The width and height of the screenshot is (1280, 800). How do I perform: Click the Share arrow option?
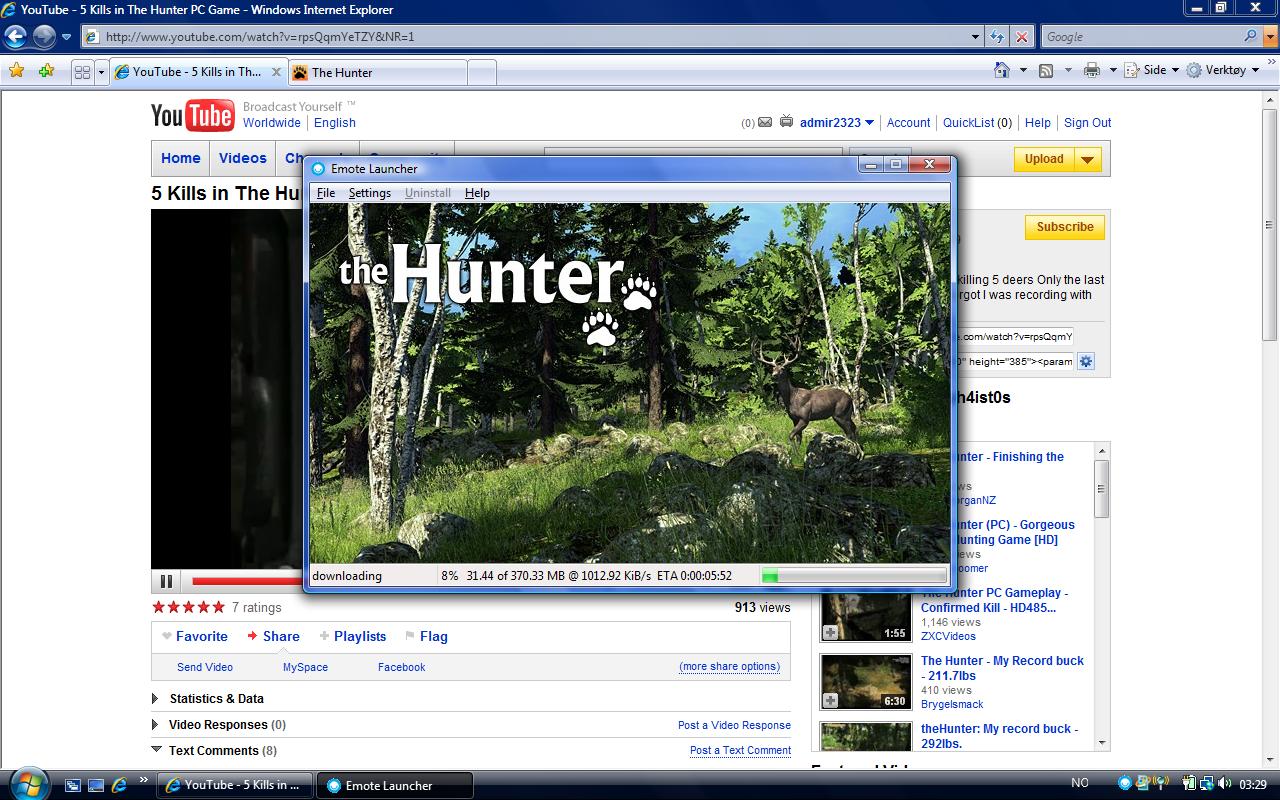(x=273, y=636)
